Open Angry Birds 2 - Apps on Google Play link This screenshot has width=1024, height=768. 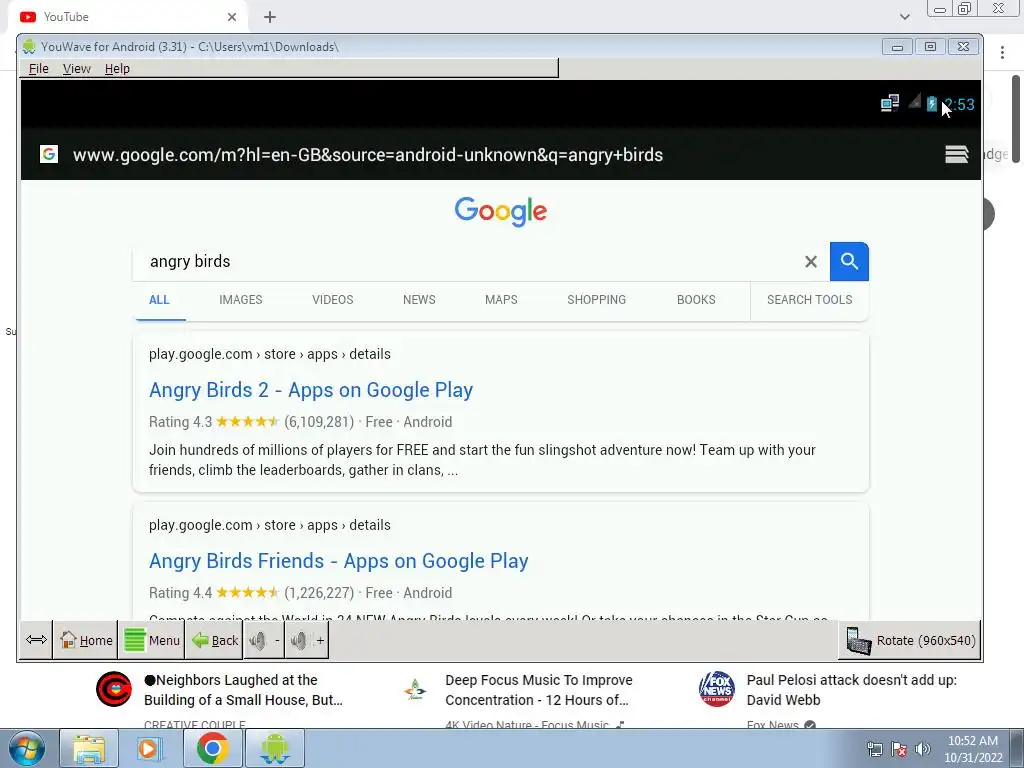311,390
